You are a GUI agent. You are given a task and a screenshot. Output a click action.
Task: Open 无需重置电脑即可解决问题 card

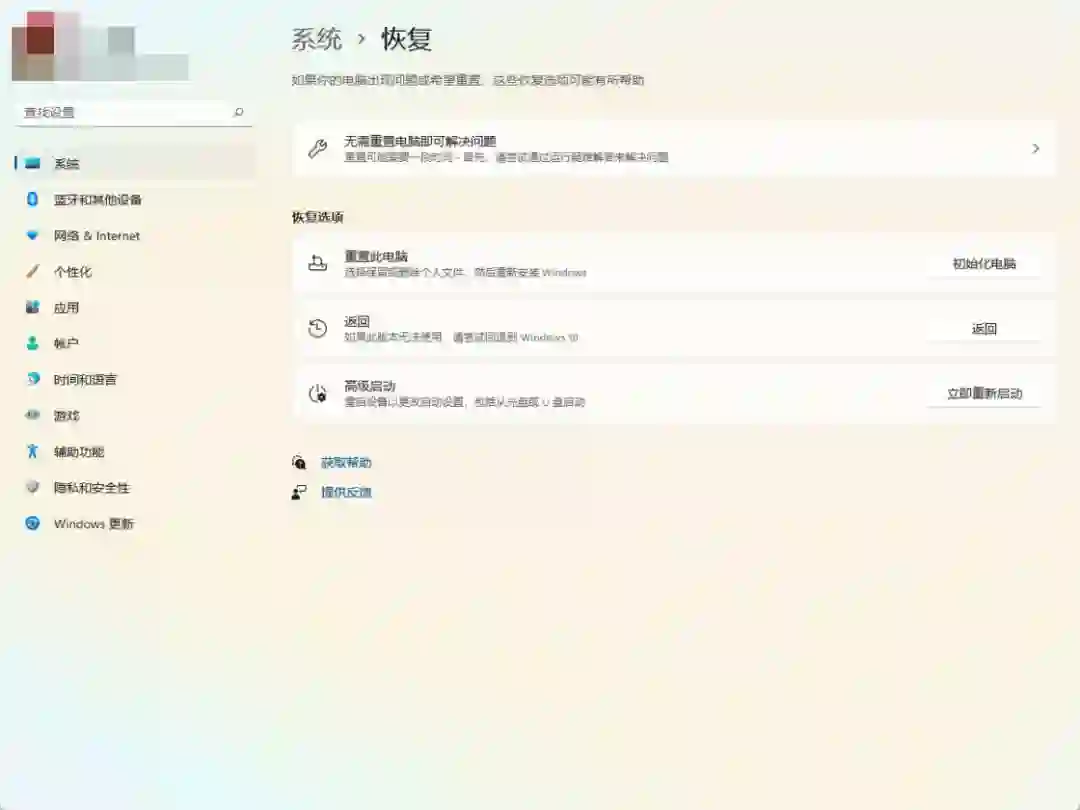(674, 149)
